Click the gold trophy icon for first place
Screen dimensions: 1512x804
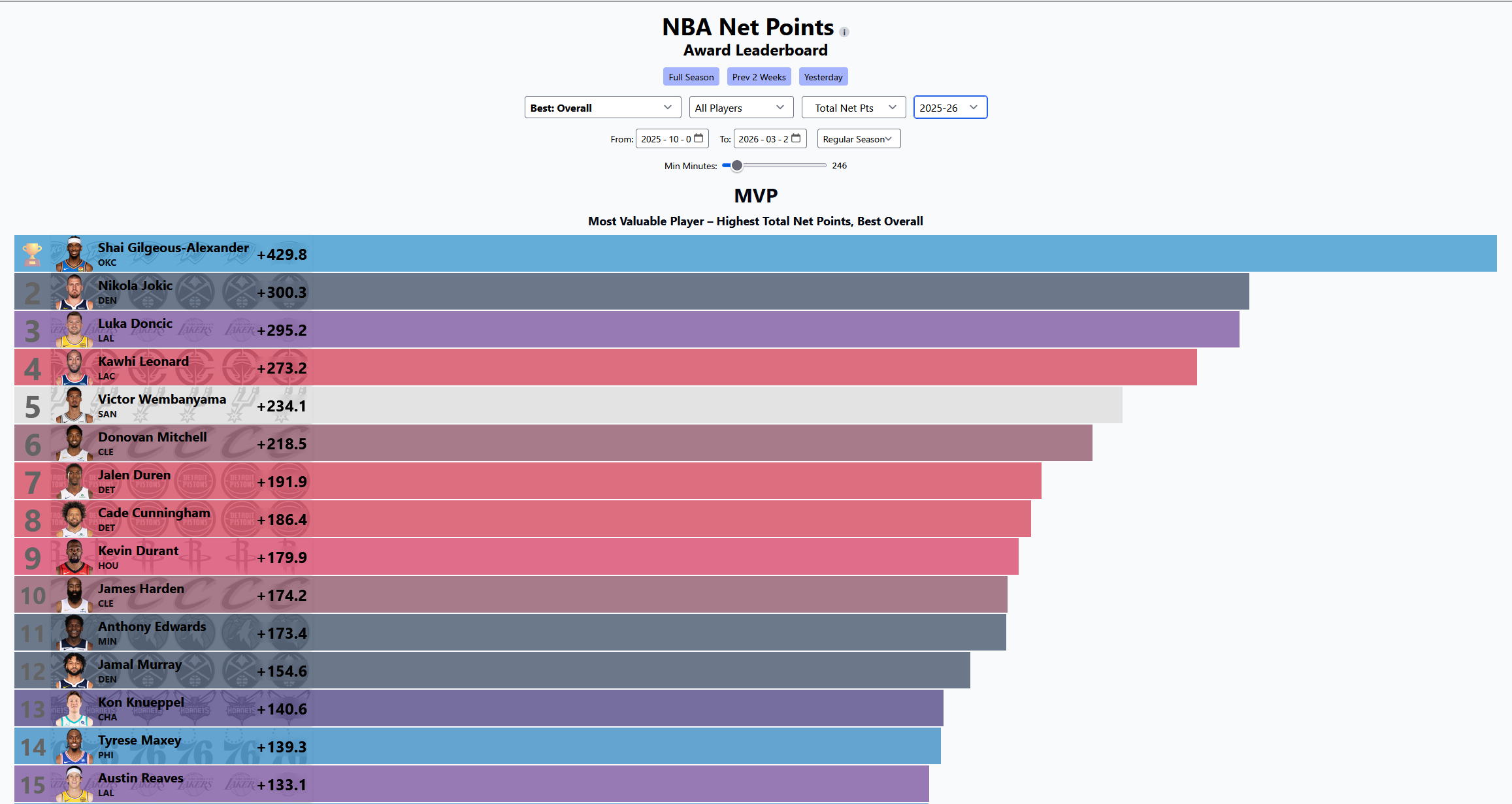click(x=32, y=254)
